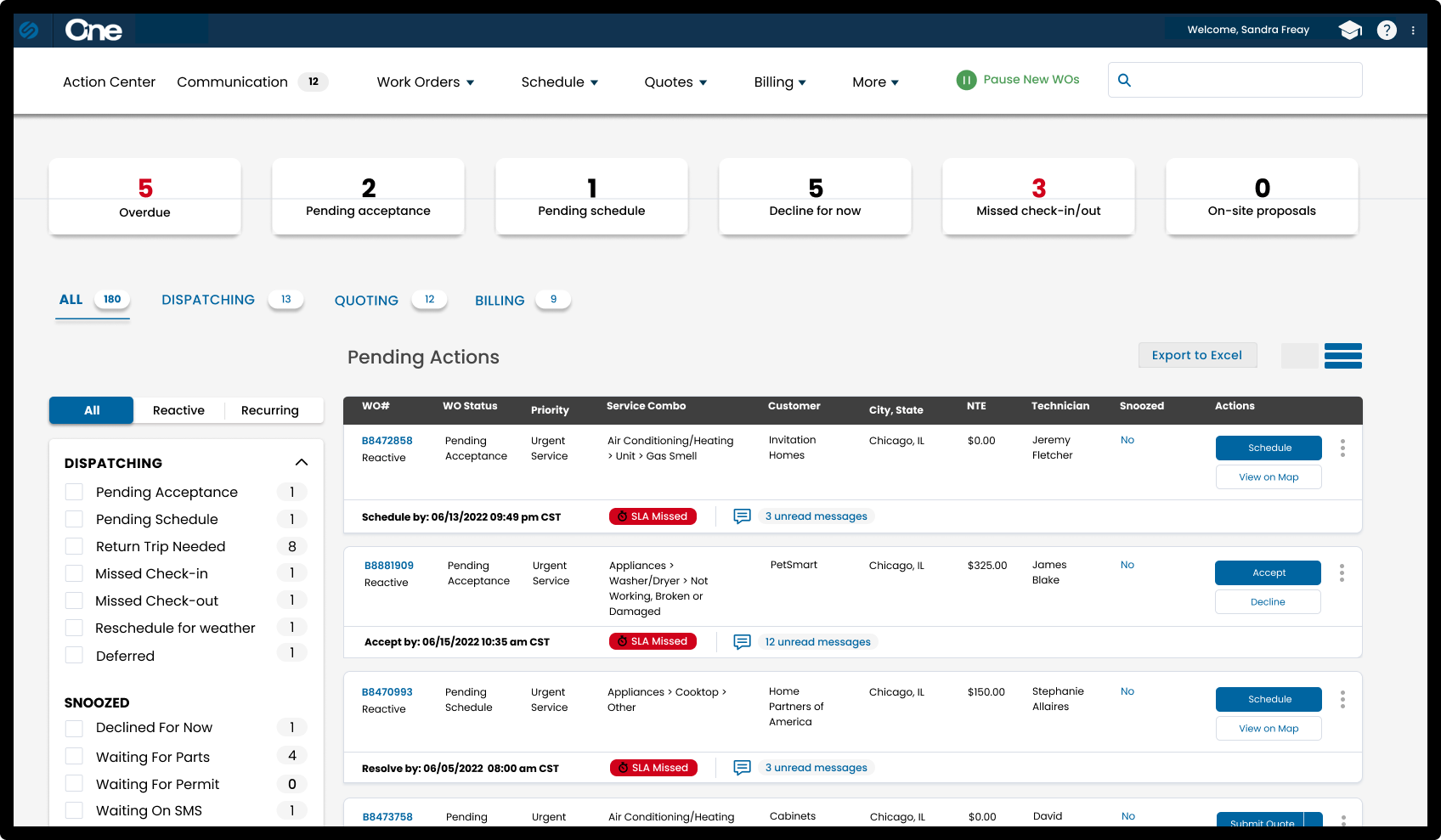
Task: Check the Return Trip Needed filter
Action: click(x=75, y=546)
